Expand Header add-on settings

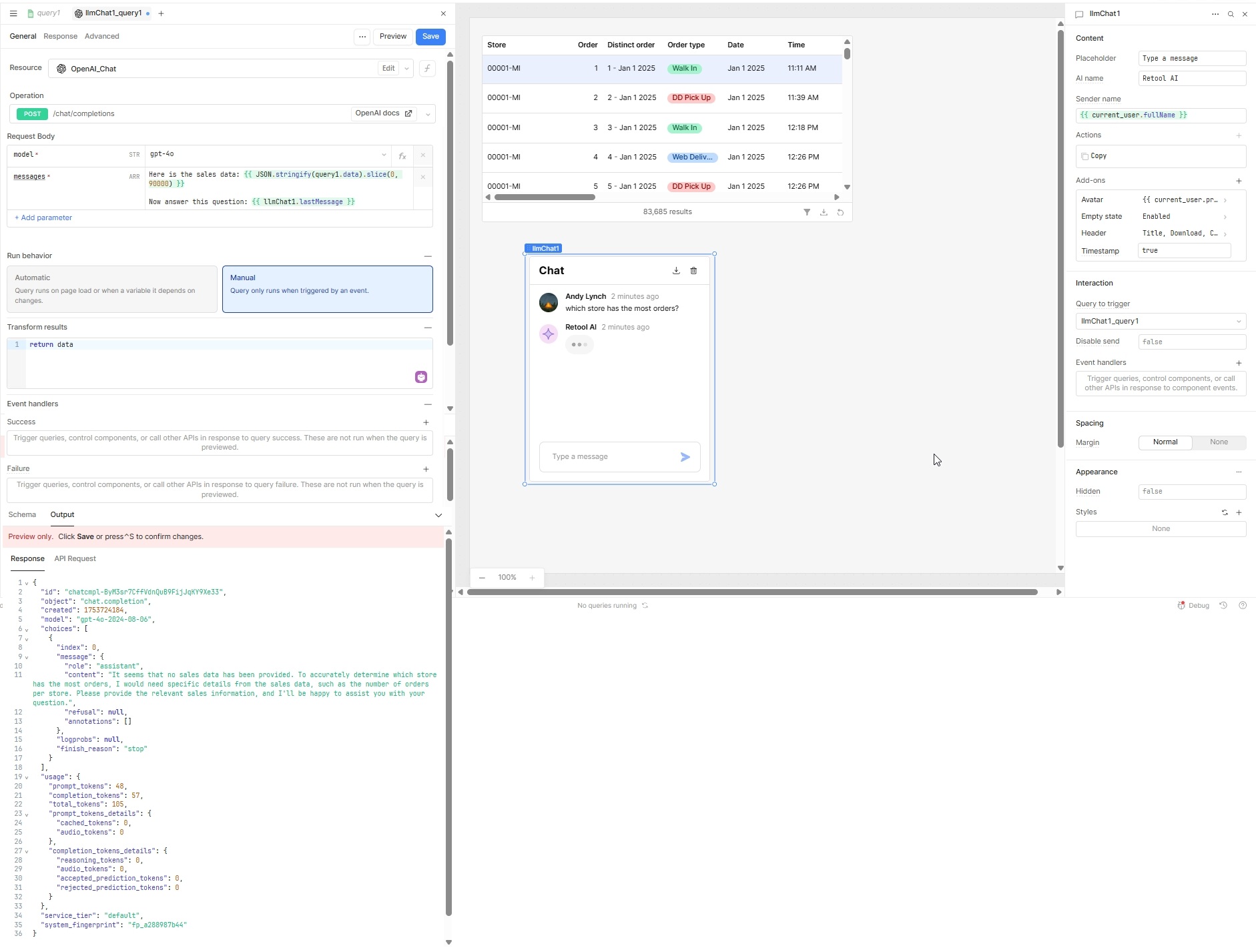[x=1225, y=233]
